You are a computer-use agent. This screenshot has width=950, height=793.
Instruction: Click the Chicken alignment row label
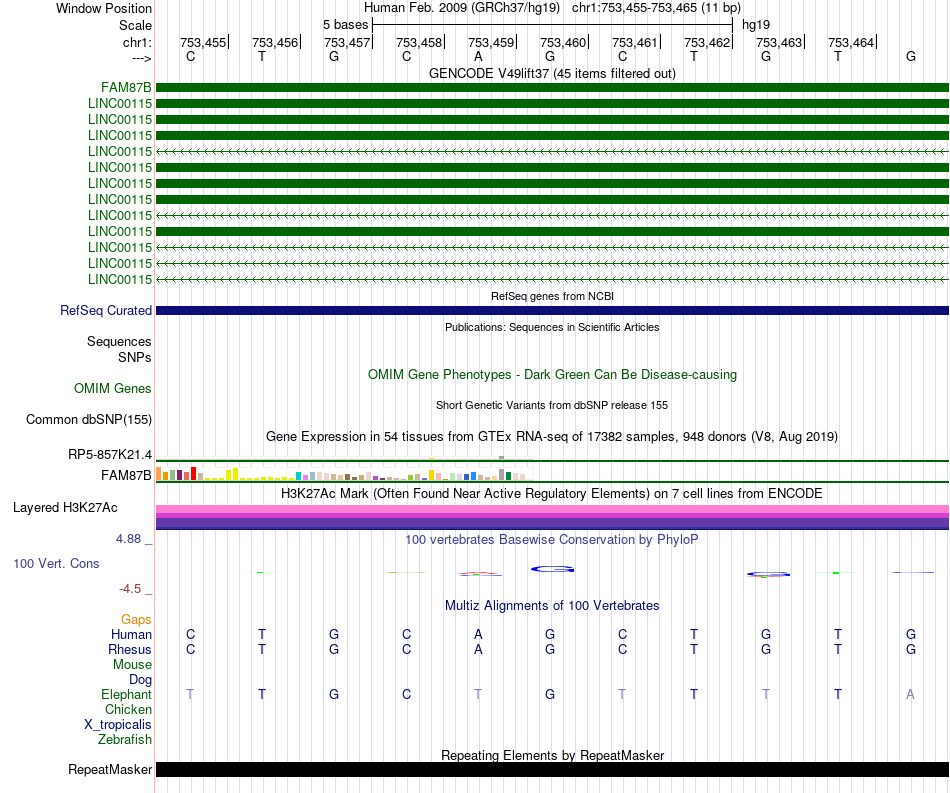pos(128,709)
